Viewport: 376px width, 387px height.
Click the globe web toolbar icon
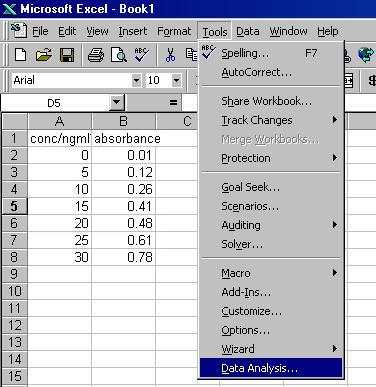pos(366,55)
